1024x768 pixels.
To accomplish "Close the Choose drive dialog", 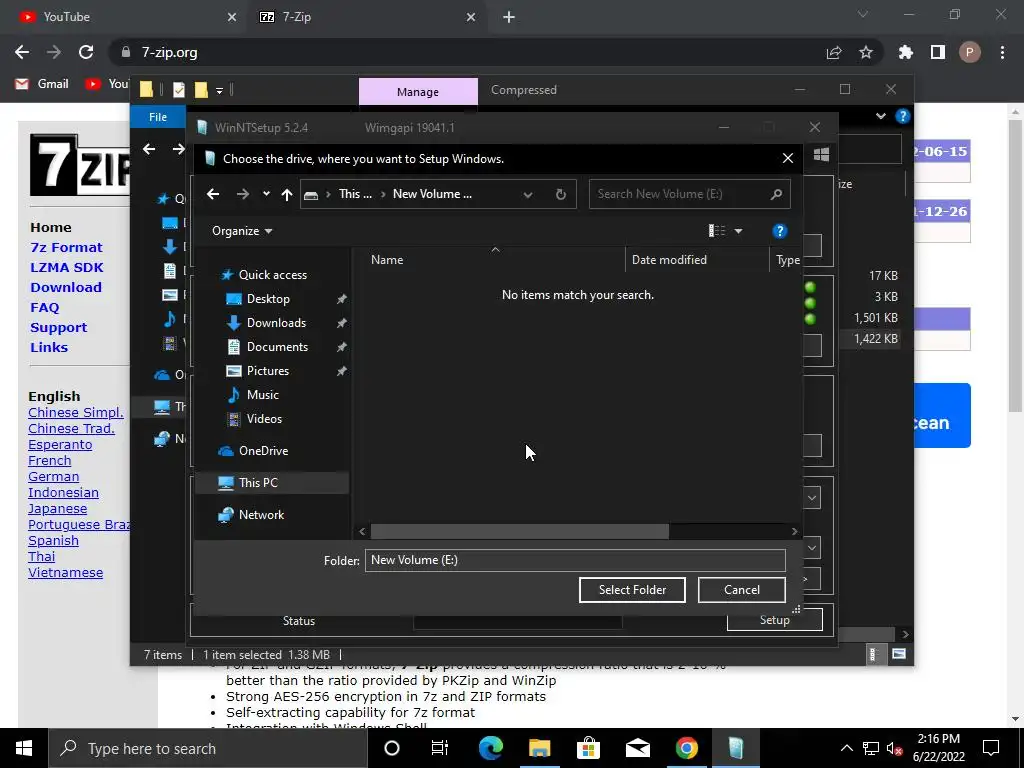I will (x=788, y=159).
